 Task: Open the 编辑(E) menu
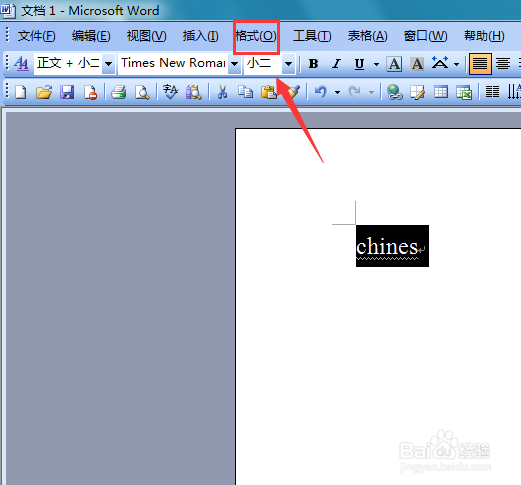point(91,36)
